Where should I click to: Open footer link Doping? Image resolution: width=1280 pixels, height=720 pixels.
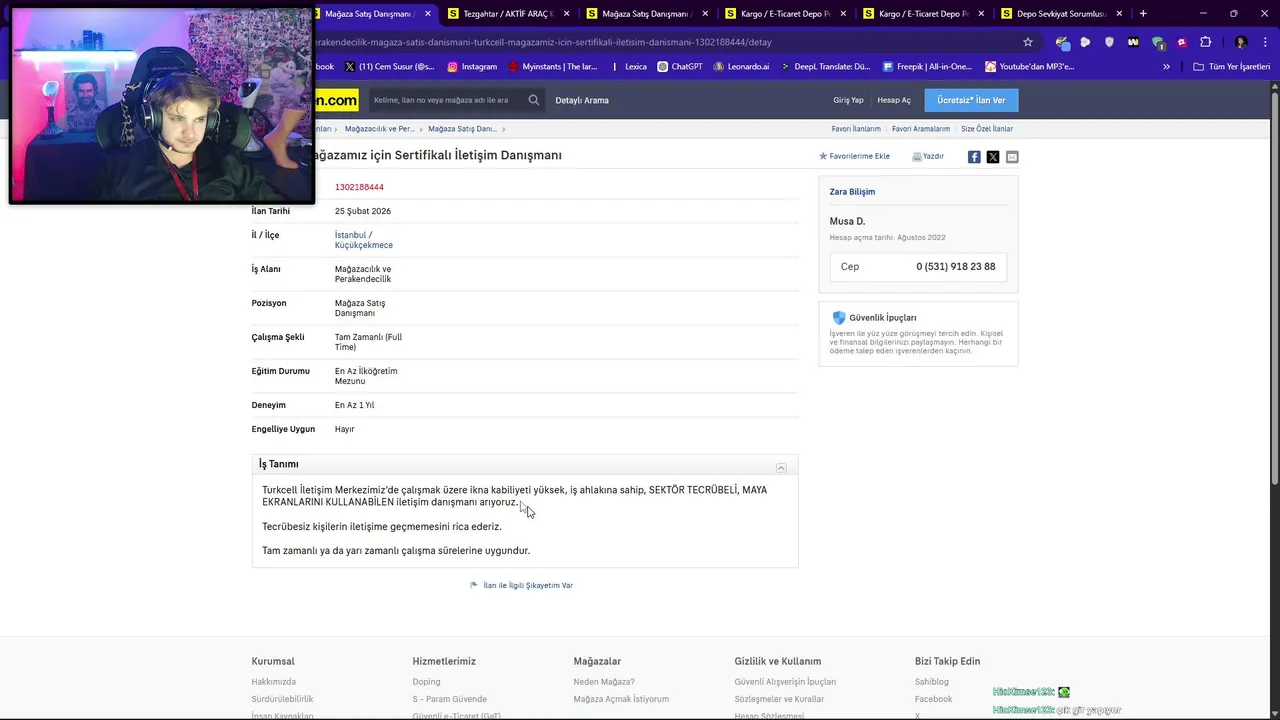pos(426,682)
